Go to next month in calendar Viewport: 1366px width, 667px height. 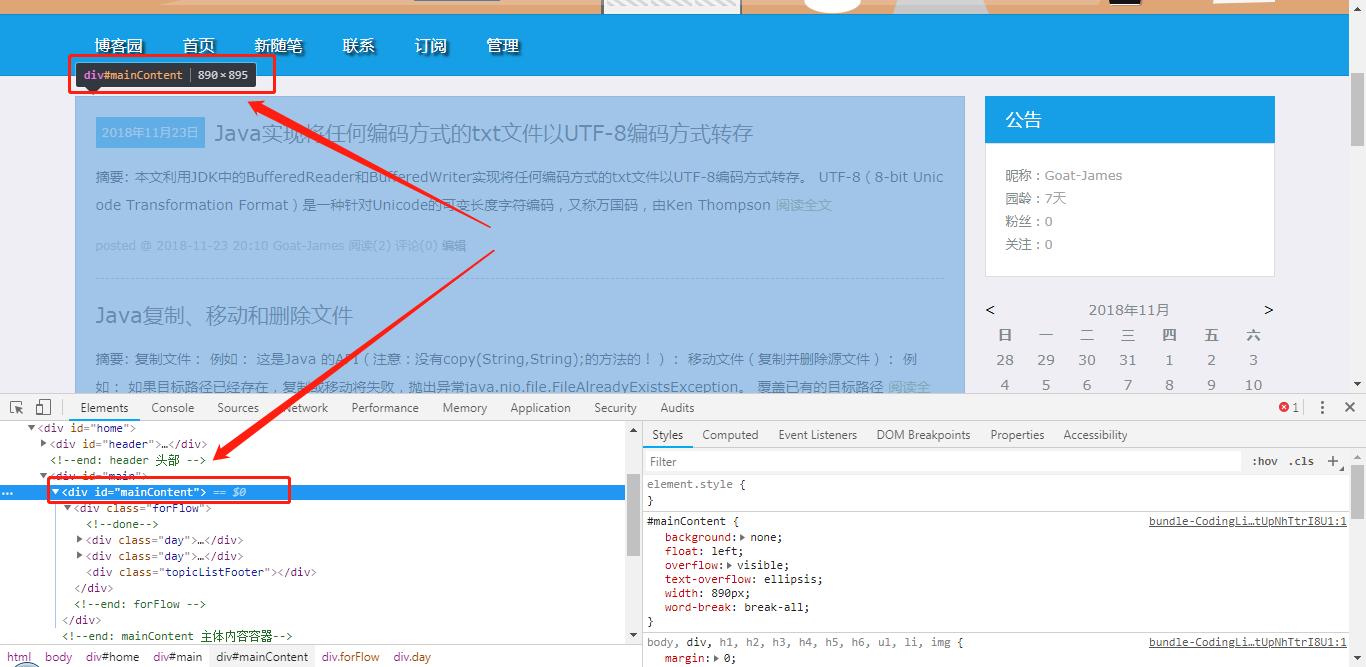pos(1269,310)
